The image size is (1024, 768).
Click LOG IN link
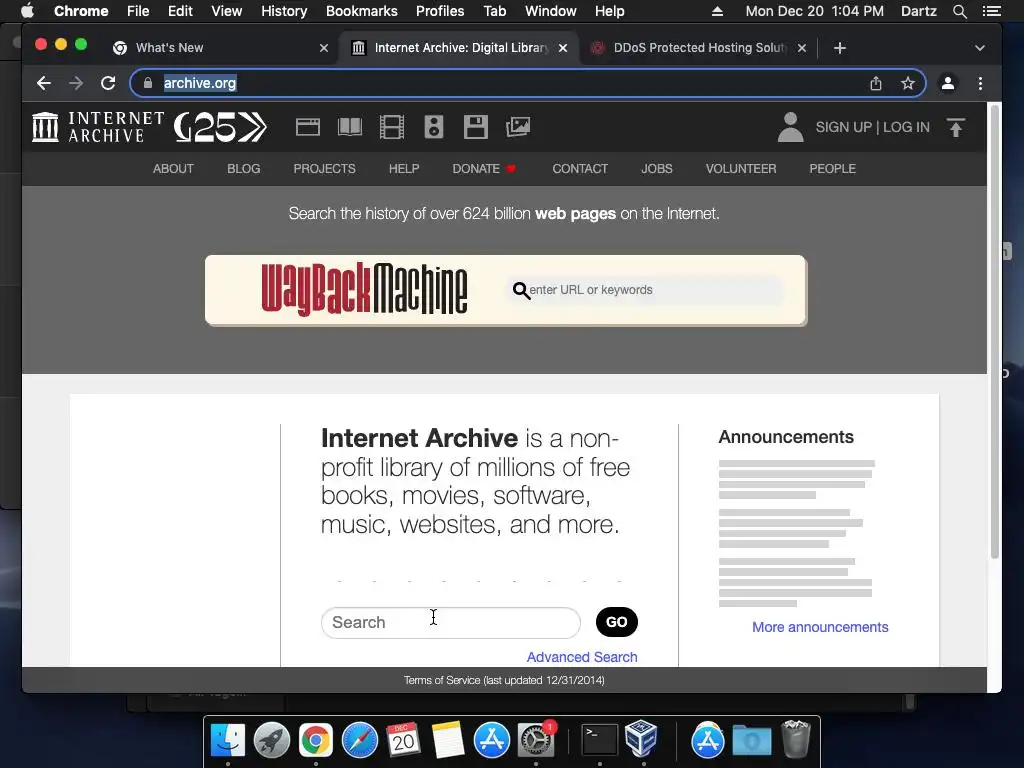click(x=906, y=127)
